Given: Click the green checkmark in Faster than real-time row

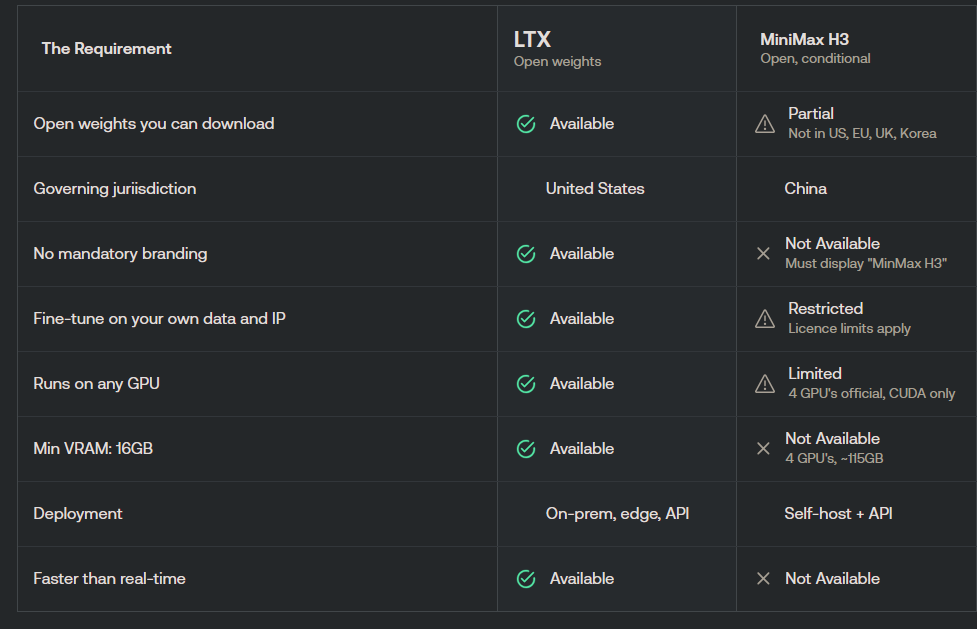Looking at the screenshot, I should [x=526, y=579].
